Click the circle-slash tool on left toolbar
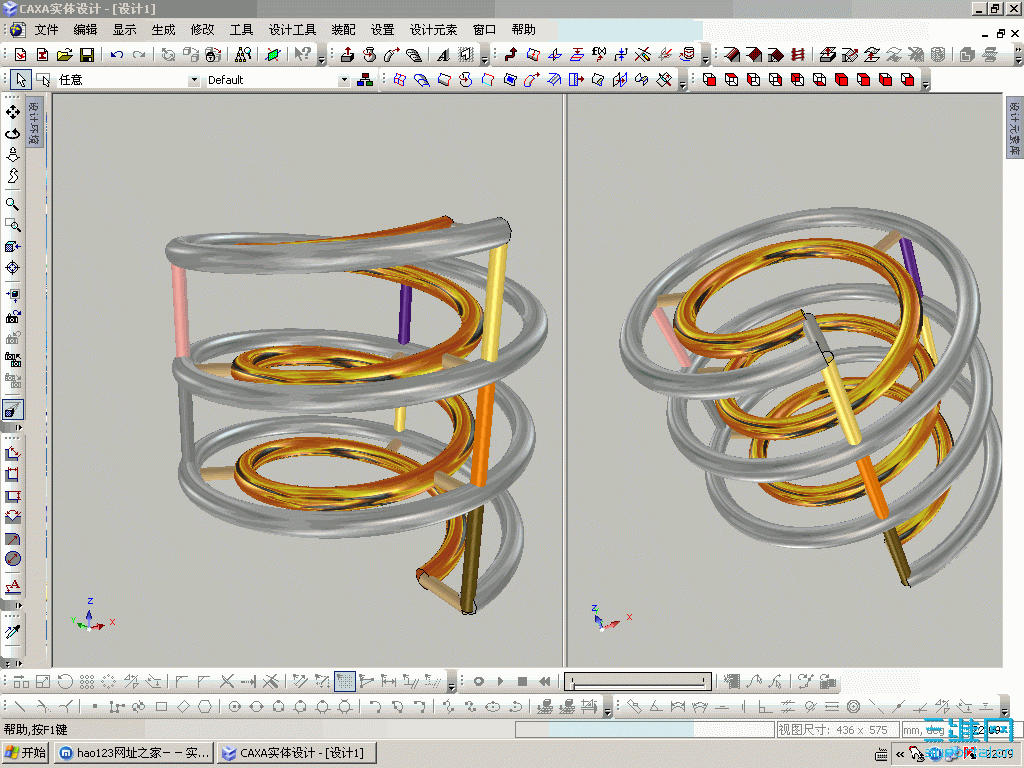Screen dimensions: 1024x768 (x=12, y=559)
